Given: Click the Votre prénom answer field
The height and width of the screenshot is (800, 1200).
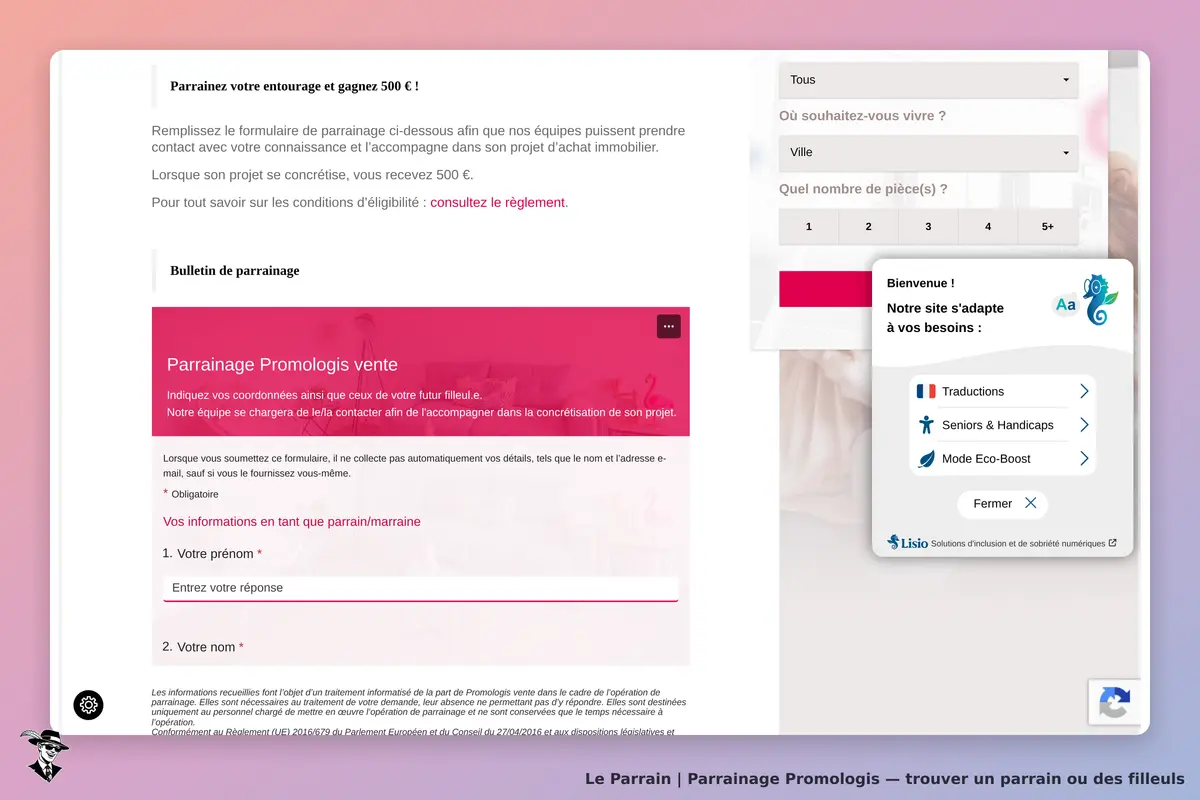Looking at the screenshot, I should pos(421,588).
